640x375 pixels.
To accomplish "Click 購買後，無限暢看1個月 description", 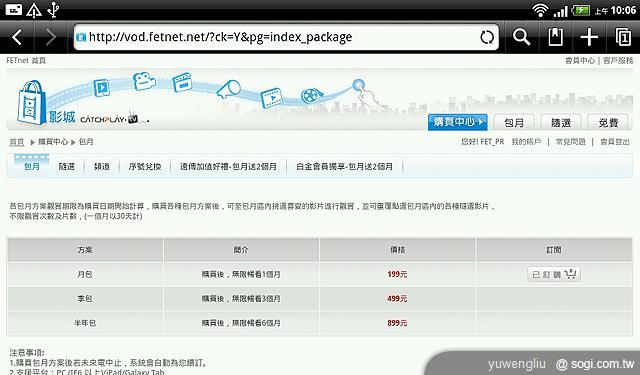I will (x=241, y=275).
